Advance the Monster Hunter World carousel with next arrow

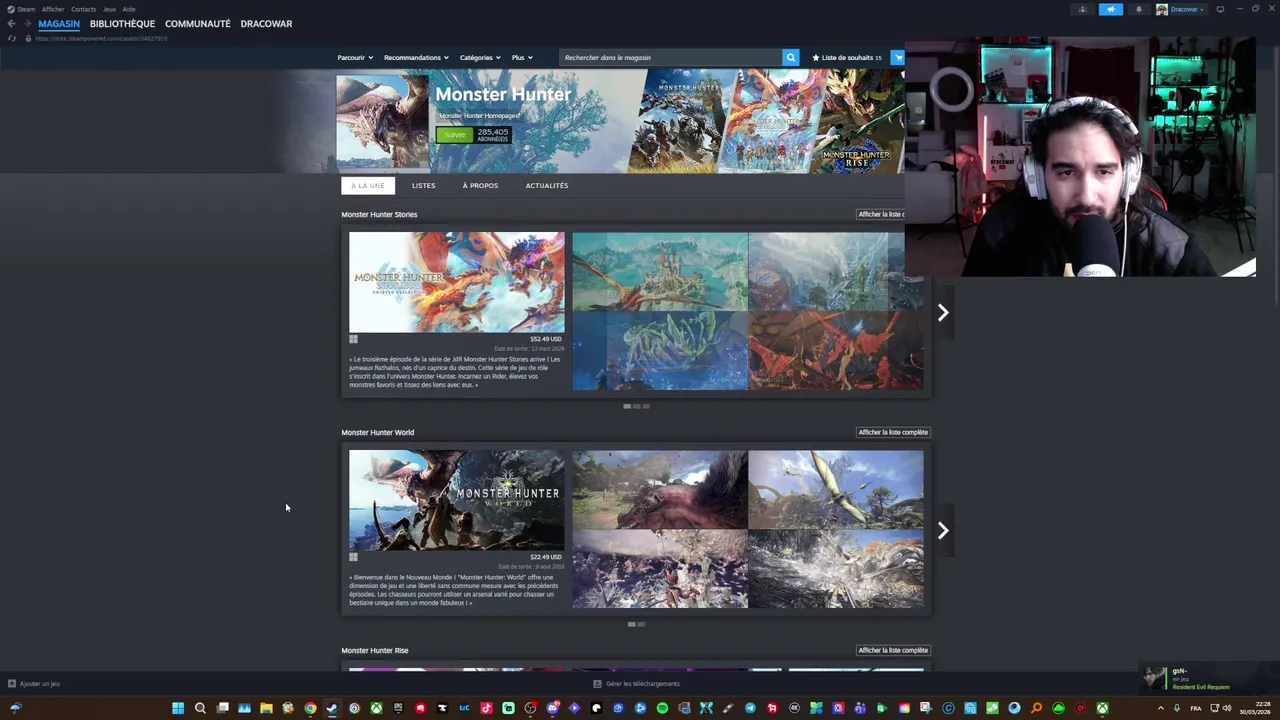pos(942,530)
